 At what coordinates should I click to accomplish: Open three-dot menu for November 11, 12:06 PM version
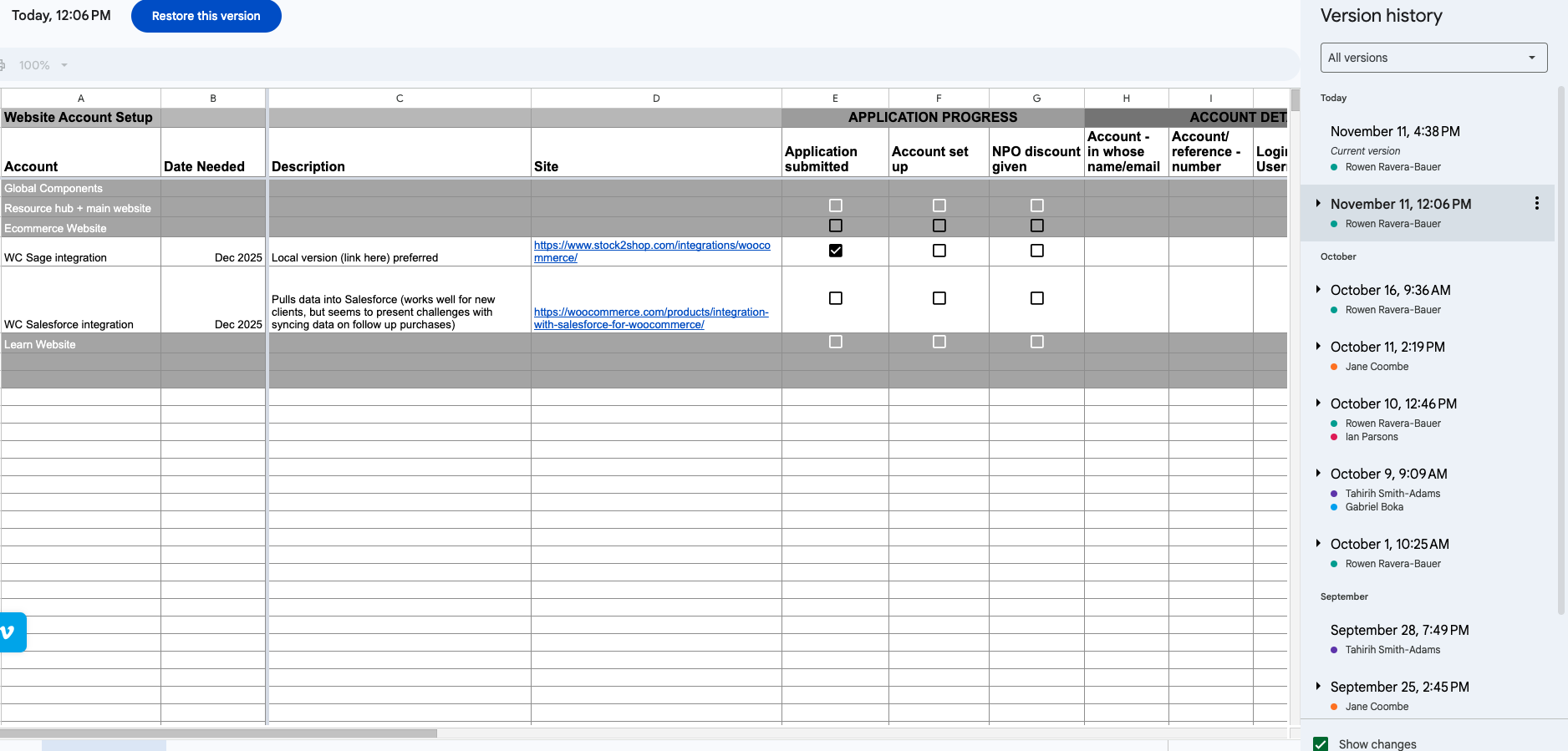click(1536, 204)
